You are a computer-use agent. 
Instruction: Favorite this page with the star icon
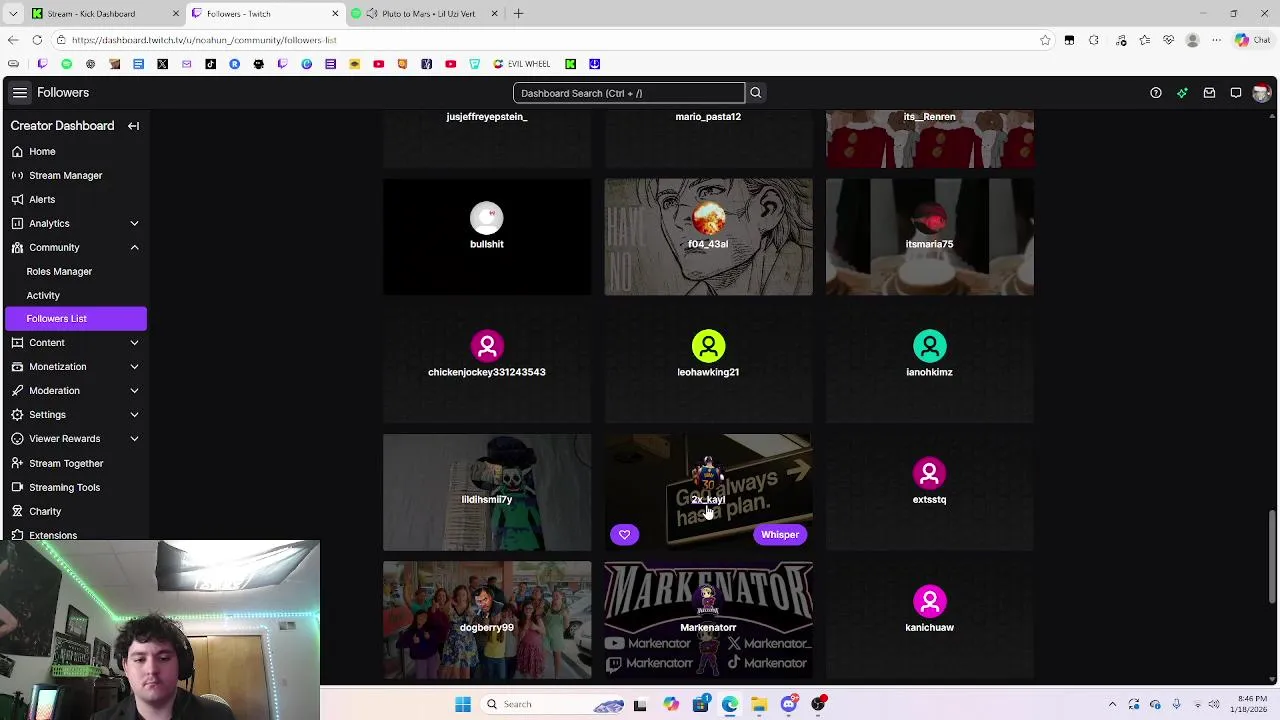tap(1045, 40)
